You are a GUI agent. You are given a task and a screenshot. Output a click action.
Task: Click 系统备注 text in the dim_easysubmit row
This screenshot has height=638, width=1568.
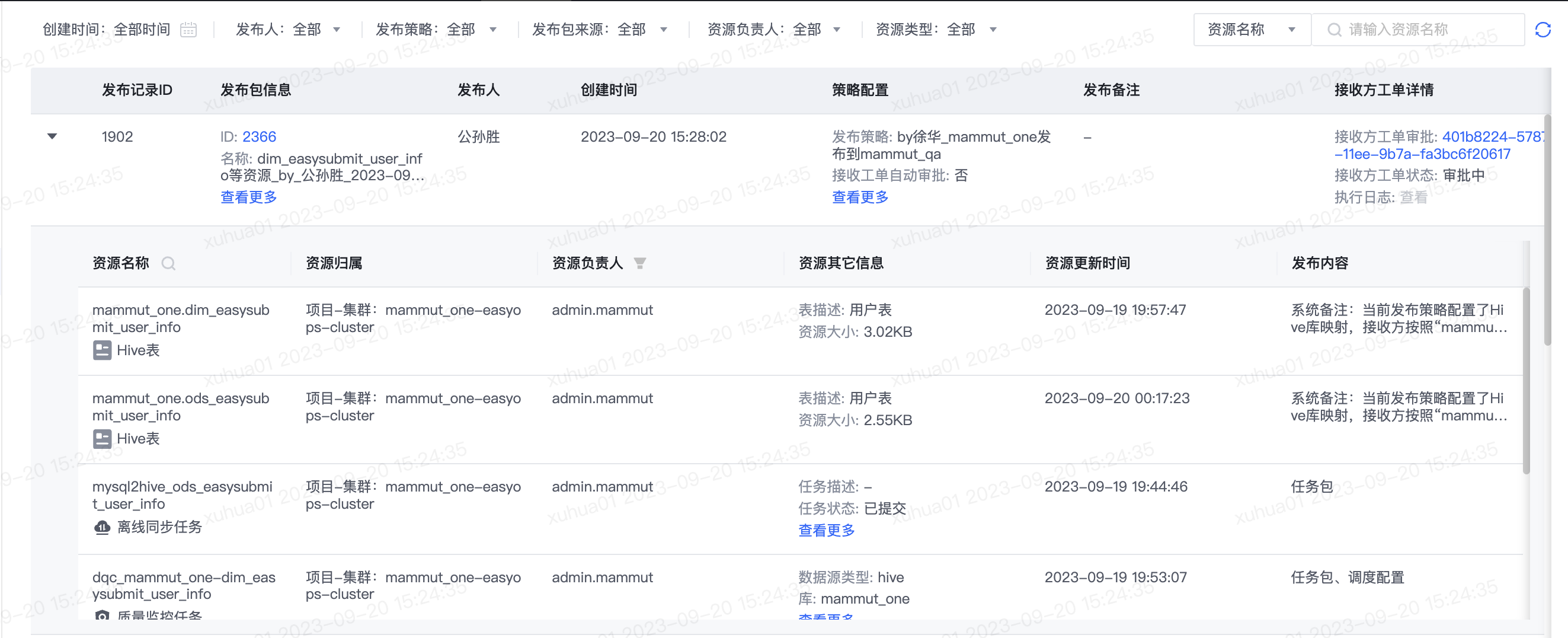point(1399,319)
